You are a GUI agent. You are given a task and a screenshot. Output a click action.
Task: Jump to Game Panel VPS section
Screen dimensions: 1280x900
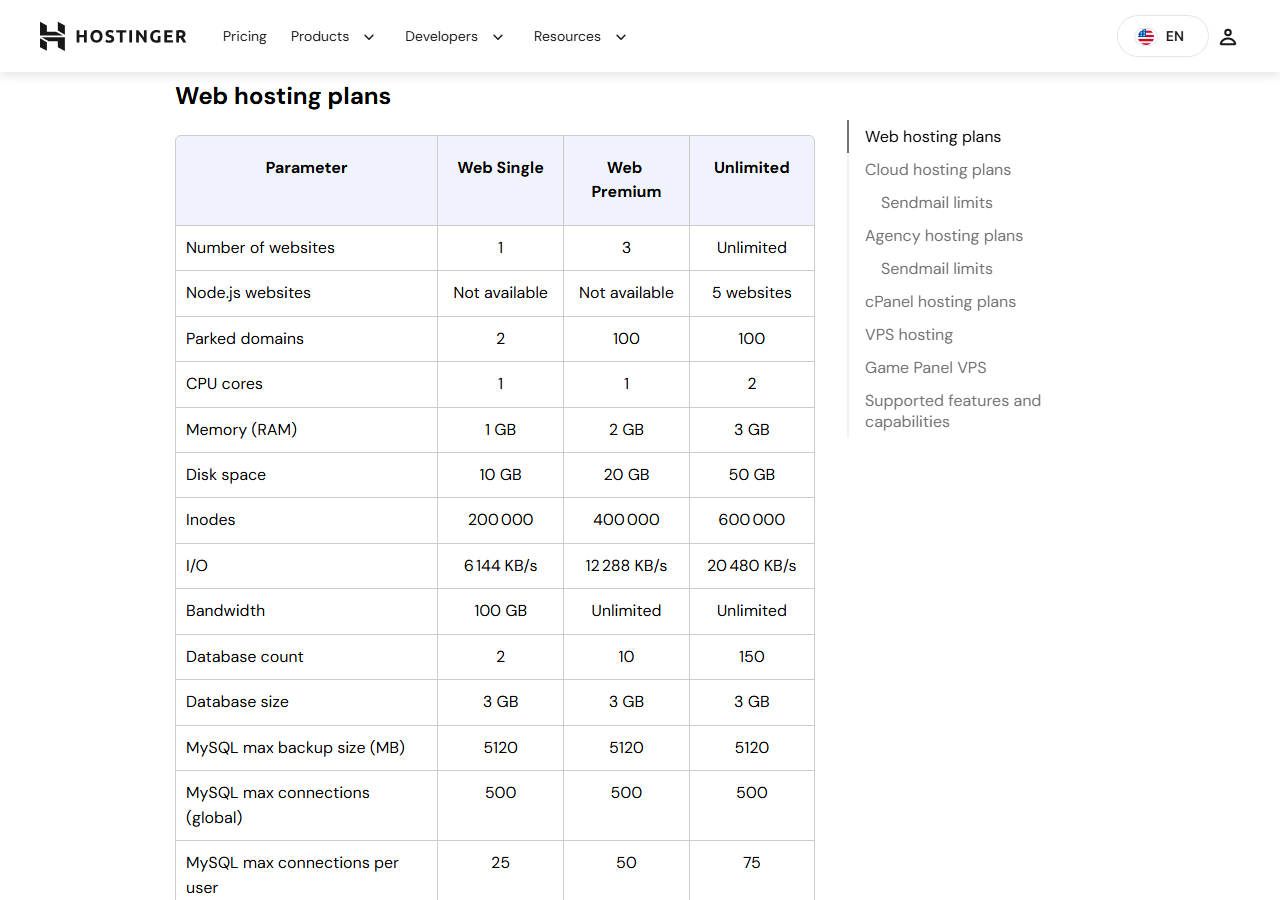pyautogui.click(x=926, y=368)
